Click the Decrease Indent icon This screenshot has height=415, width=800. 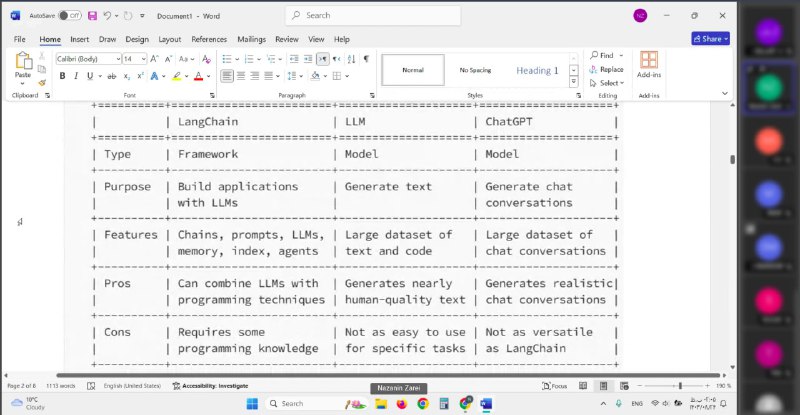(x=294, y=59)
